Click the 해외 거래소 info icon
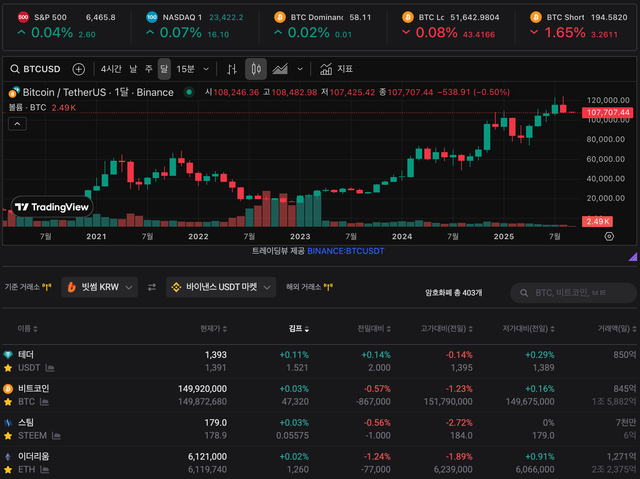 click(328, 287)
